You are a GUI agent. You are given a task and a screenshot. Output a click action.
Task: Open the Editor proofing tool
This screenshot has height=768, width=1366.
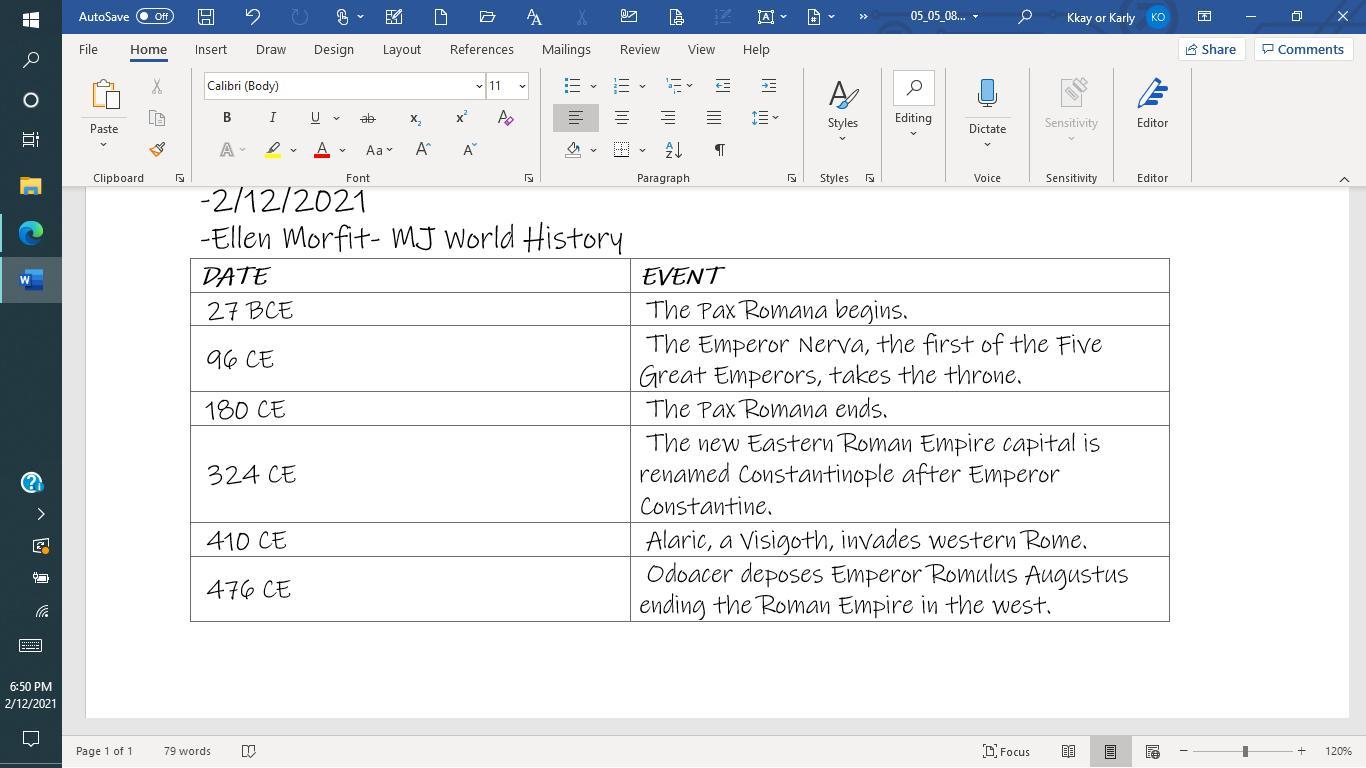(x=1152, y=105)
